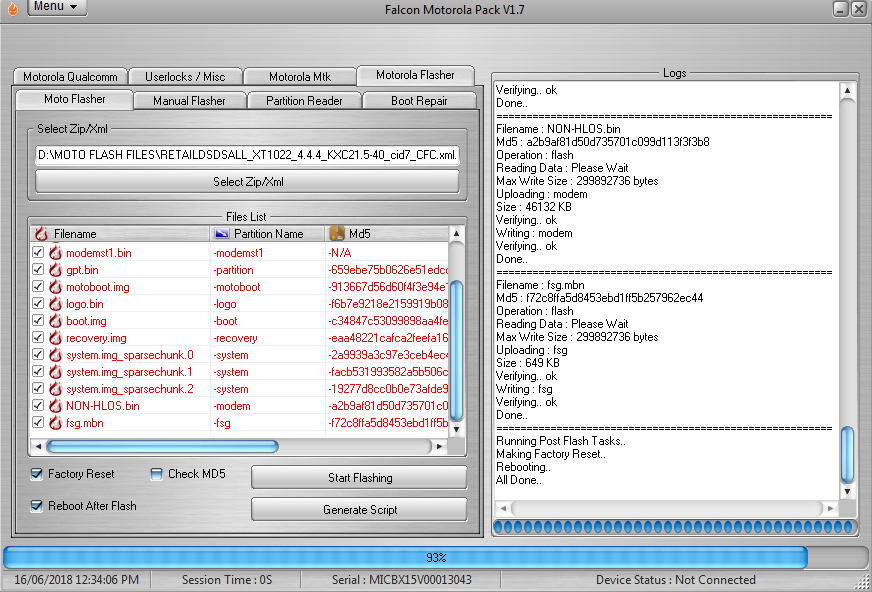The width and height of the screenshot is (872, 592).
Task: Click the Start Flashing button
Action: 359,477
